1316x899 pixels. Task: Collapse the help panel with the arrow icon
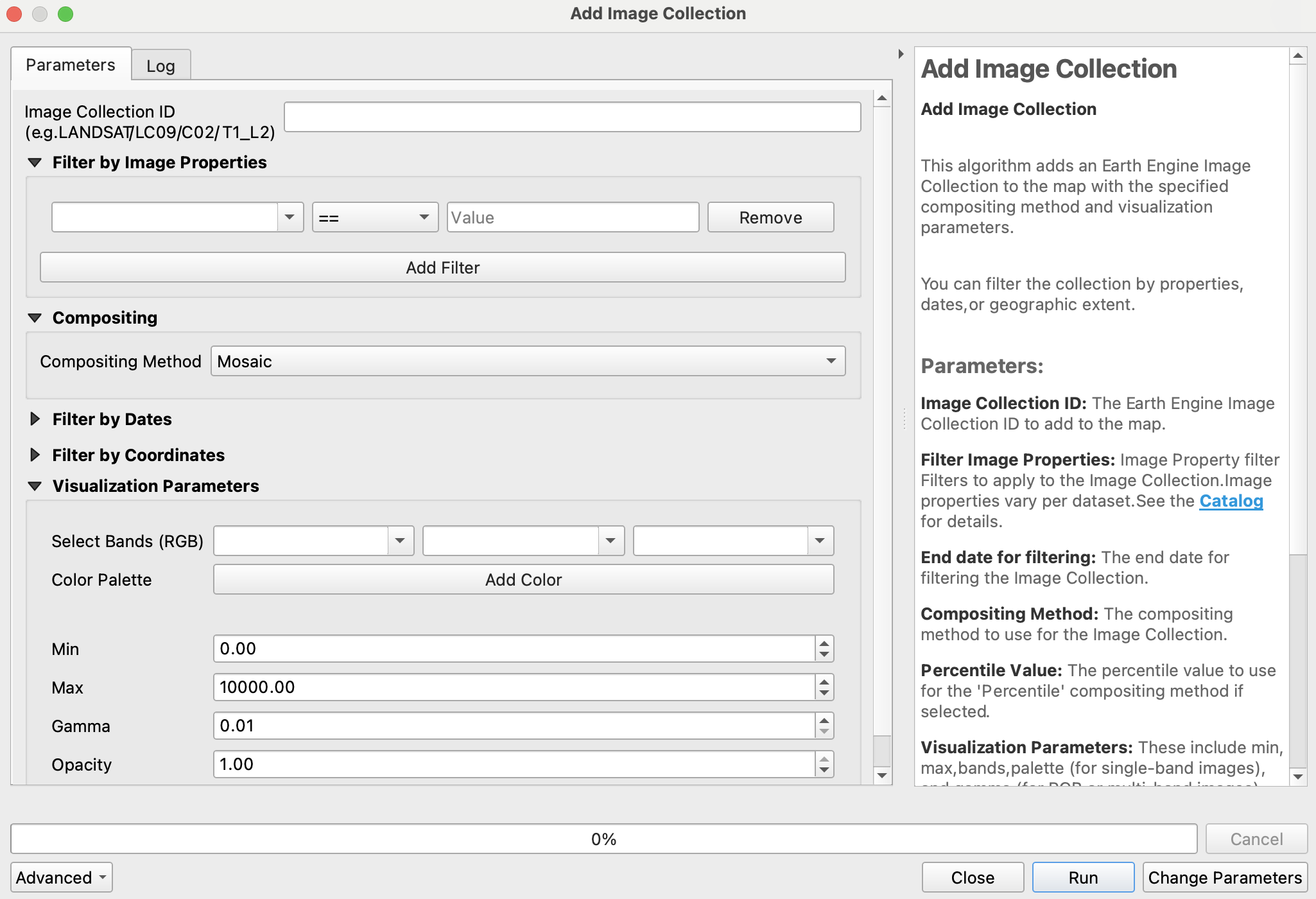901,55
